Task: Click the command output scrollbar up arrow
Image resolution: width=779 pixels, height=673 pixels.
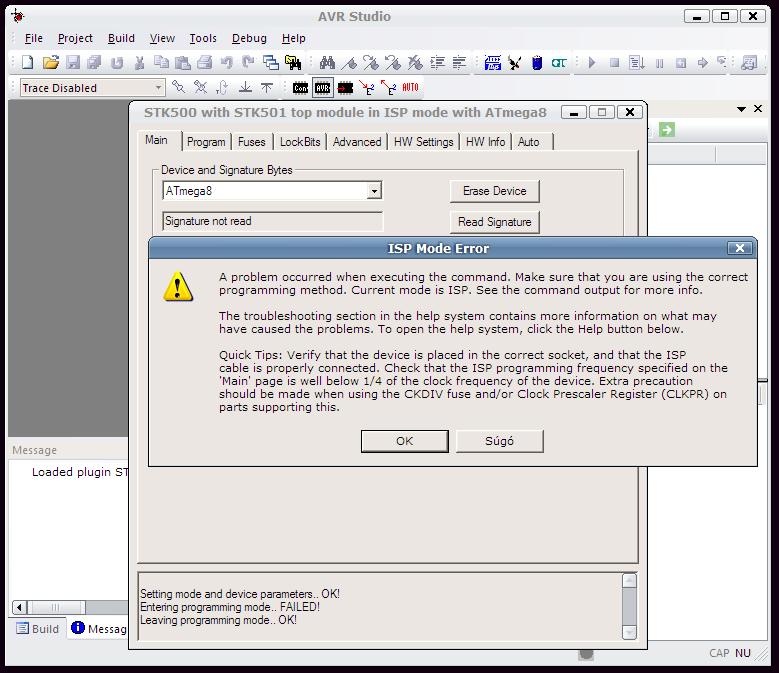Action: pyautogui.click(x=629, y=580)
